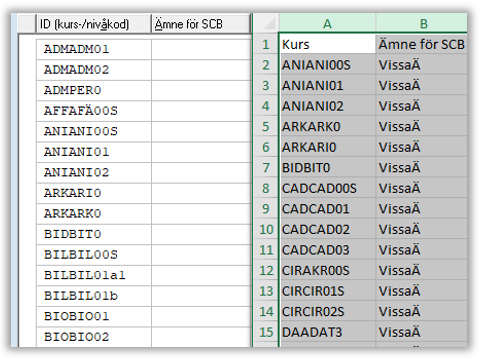Select Excel column A header
This screenshot has height=361, width=481.
327,23
